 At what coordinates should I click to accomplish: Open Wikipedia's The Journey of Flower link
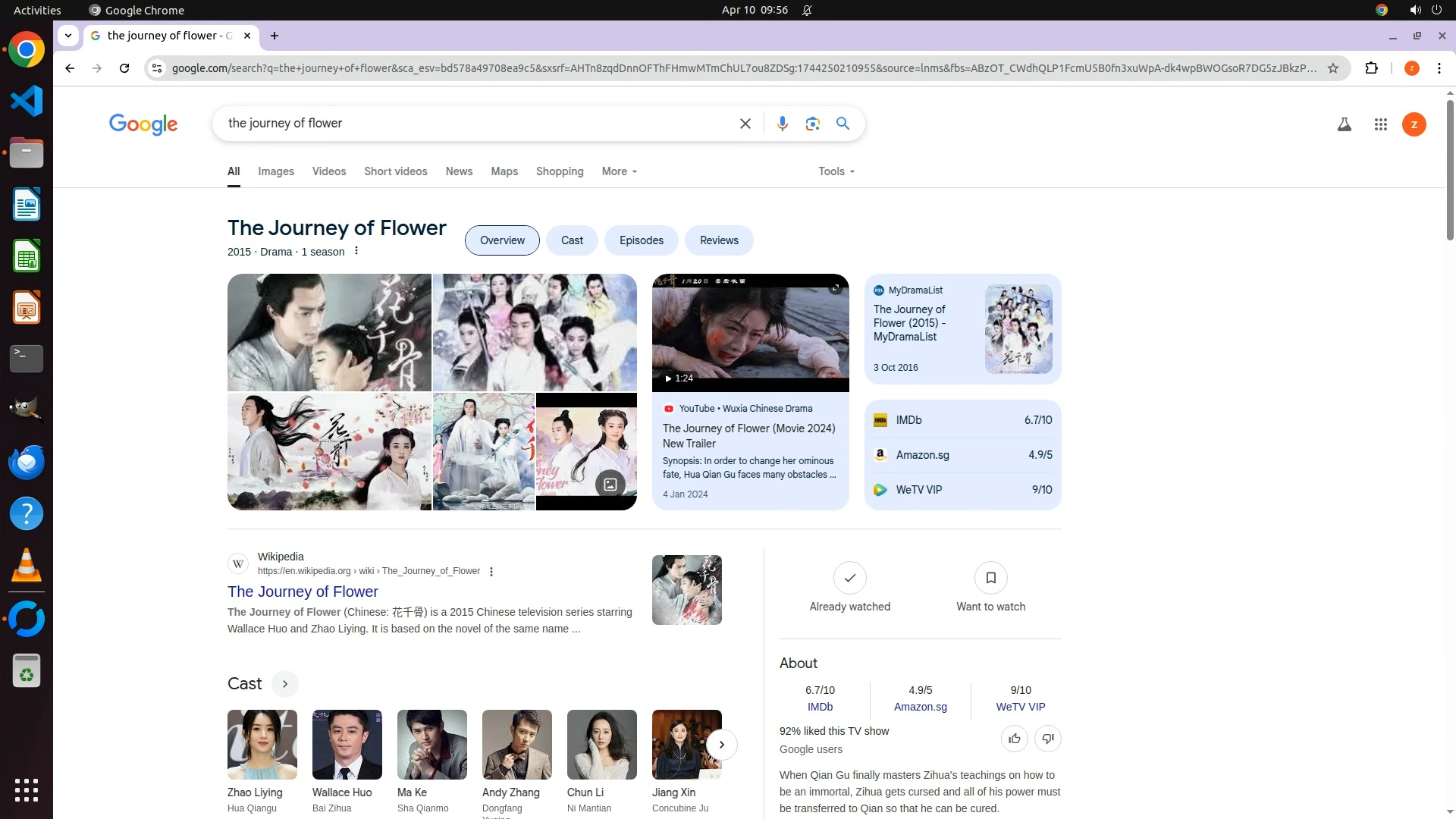coord(303,591)
